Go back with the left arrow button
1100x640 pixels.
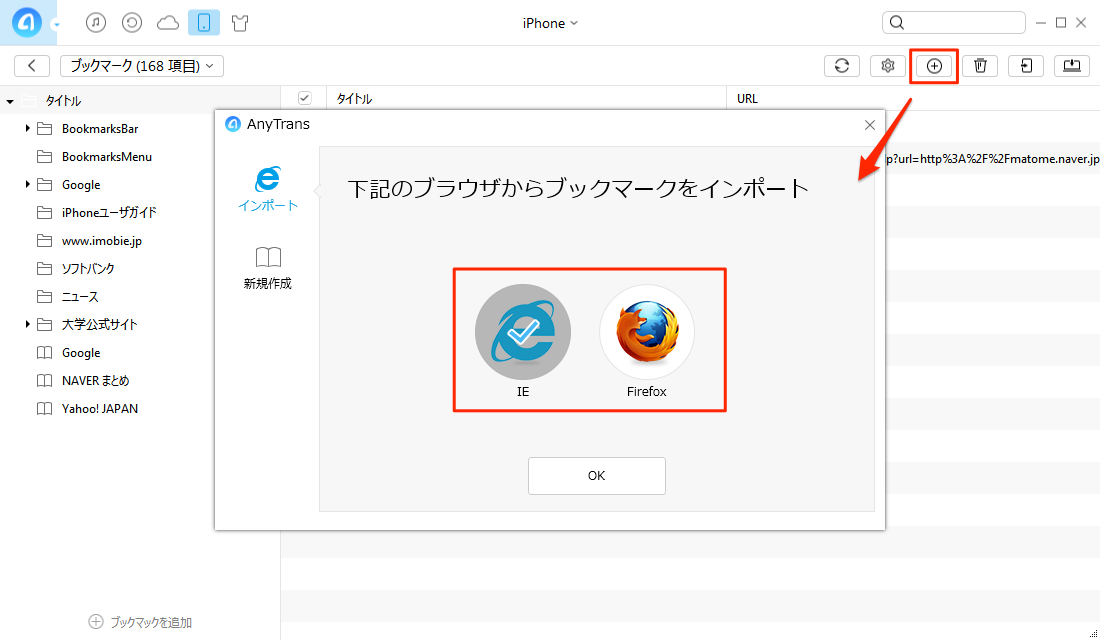pyautogui.click(x=32, y=66)
